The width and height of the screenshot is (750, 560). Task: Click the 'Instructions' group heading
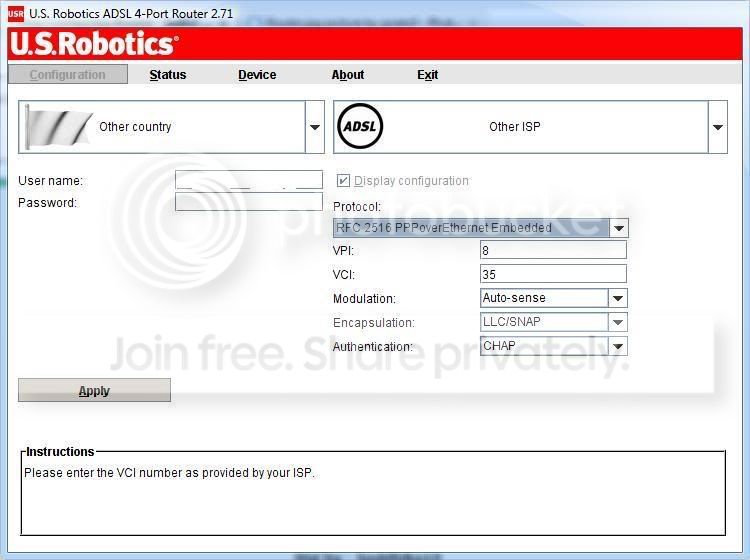[60, 451]
